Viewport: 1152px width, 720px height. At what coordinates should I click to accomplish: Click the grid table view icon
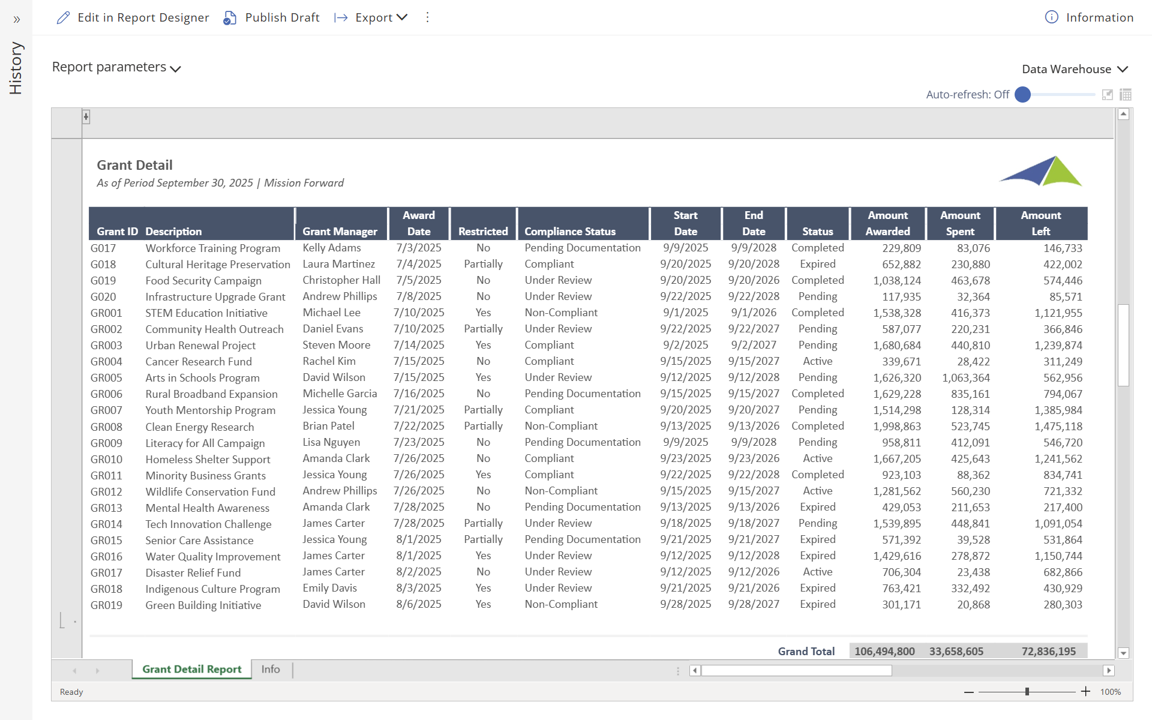tap(1126, 95)
